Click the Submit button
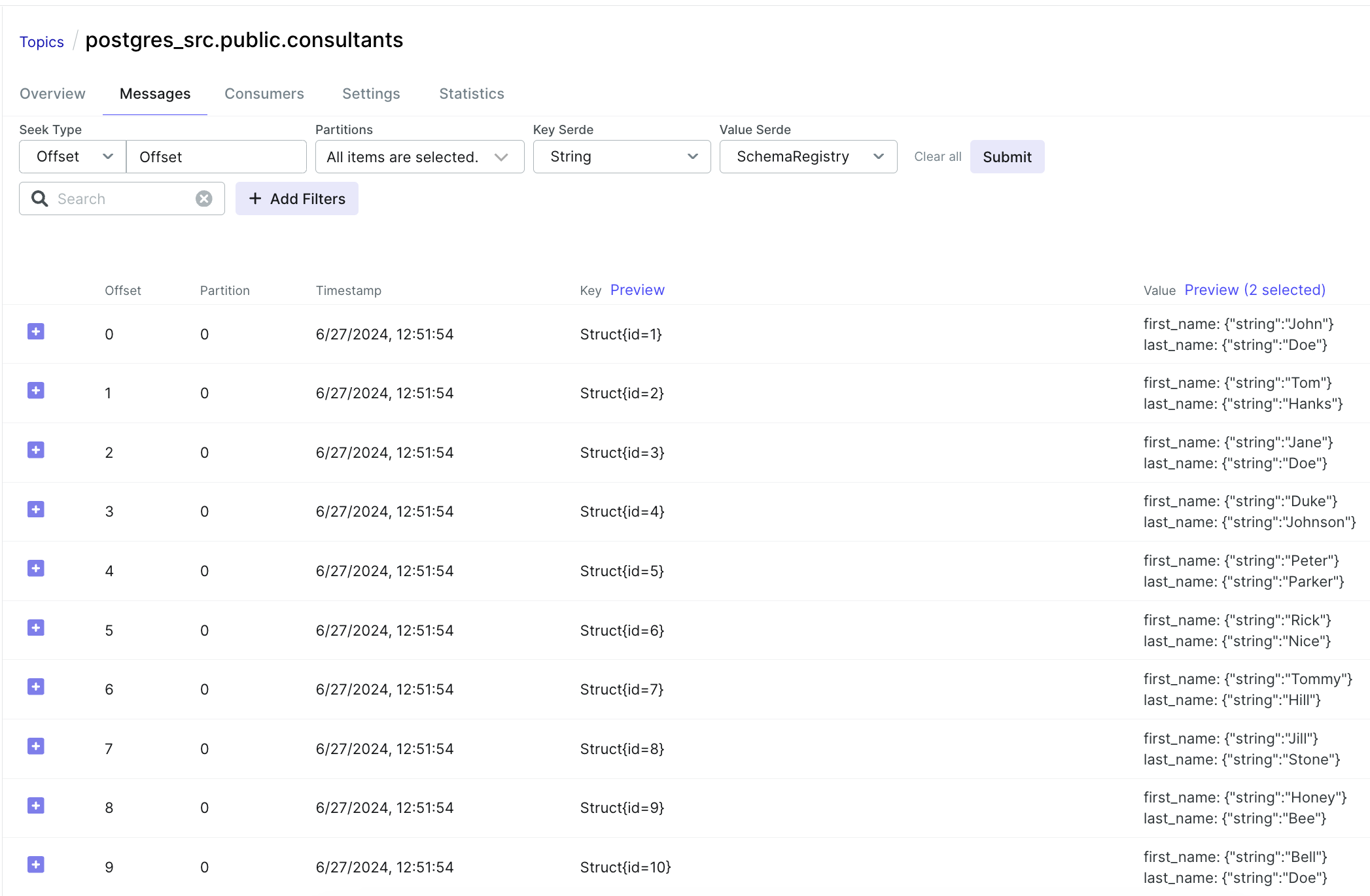 (x=1007, y=157)
